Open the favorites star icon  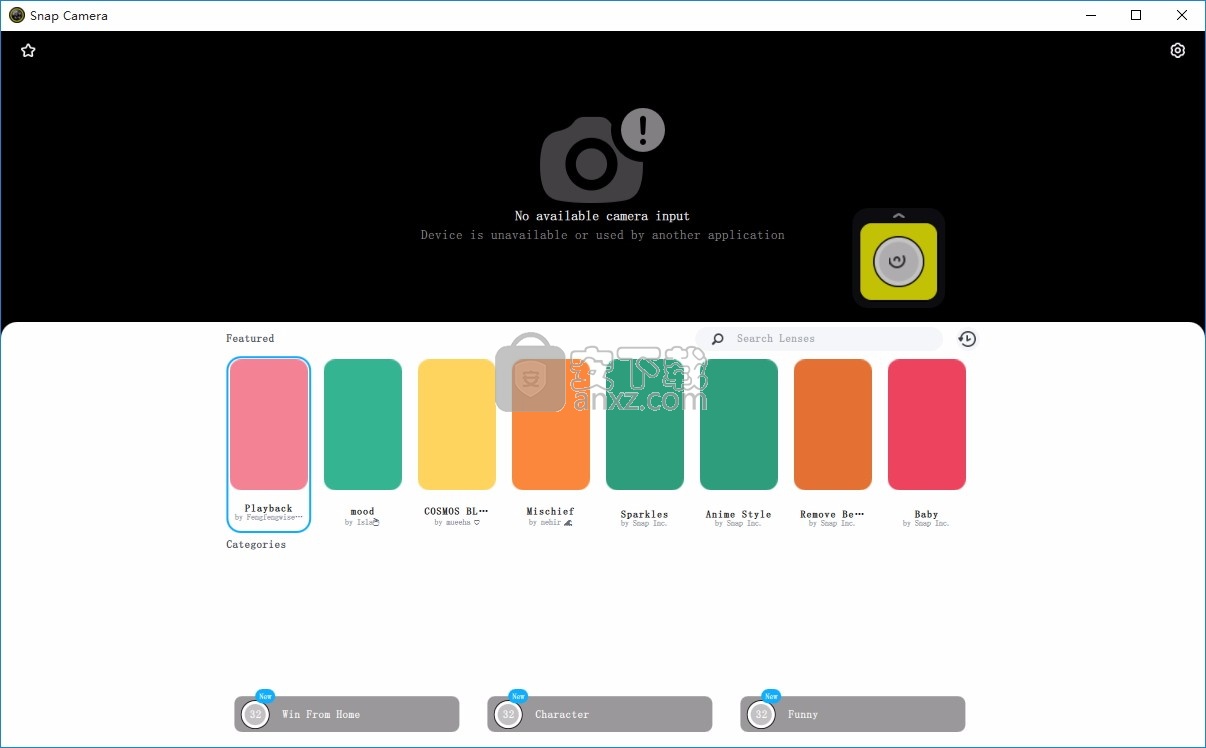[x=28, y=50]
